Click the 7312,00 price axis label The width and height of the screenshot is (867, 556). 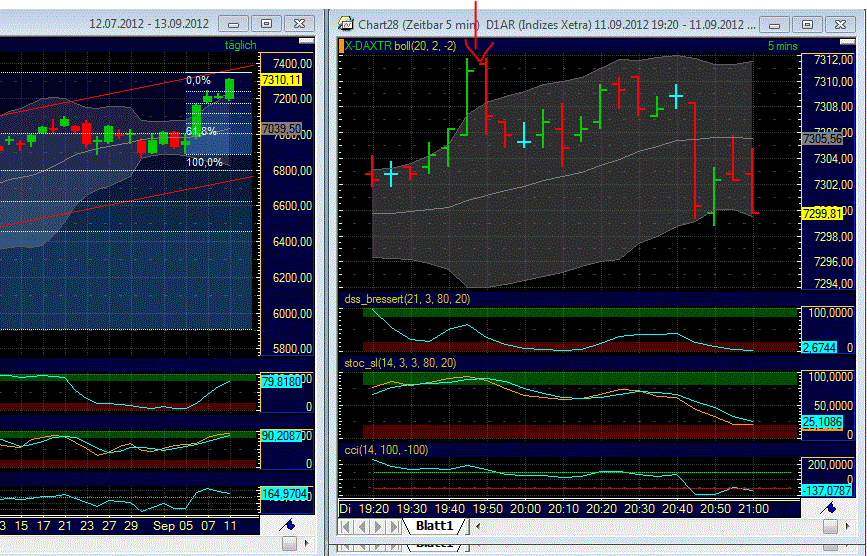834,60
